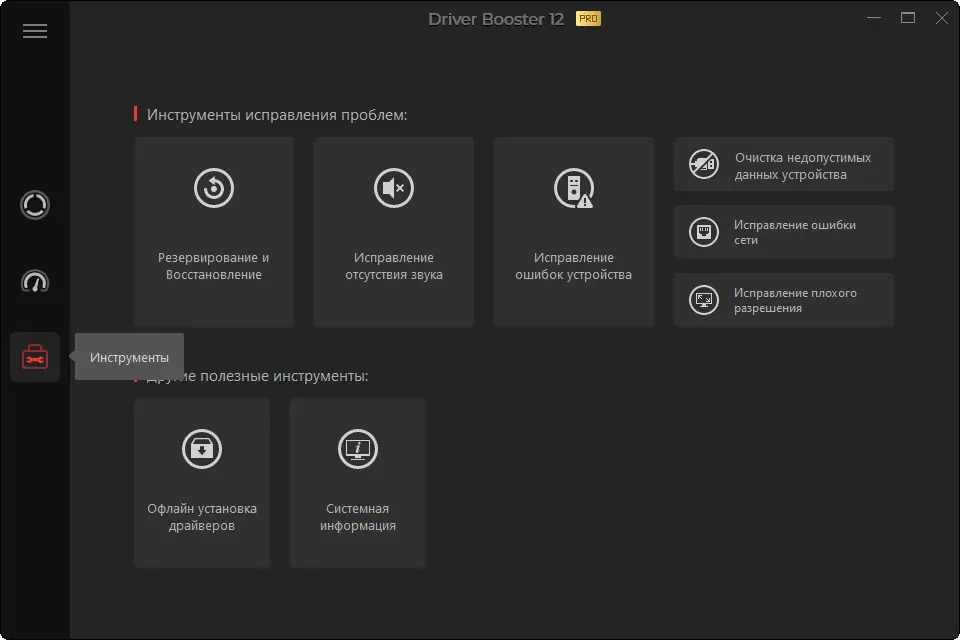
Task: Open the scan section in the sidebar
Action: [35, 206]
